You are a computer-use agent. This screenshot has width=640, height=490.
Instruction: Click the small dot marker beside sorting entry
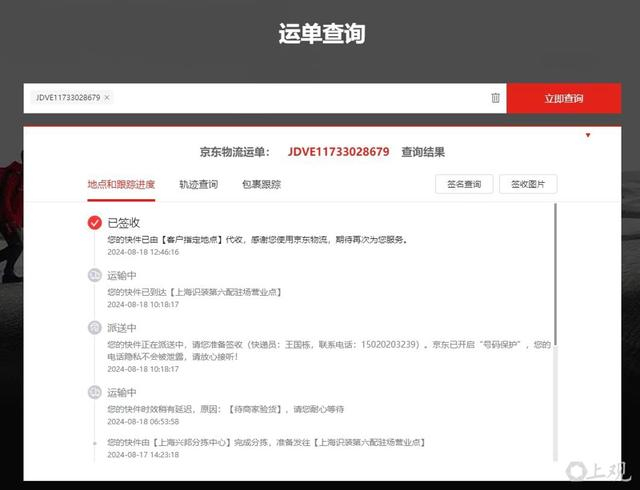[x=95, y=443]
